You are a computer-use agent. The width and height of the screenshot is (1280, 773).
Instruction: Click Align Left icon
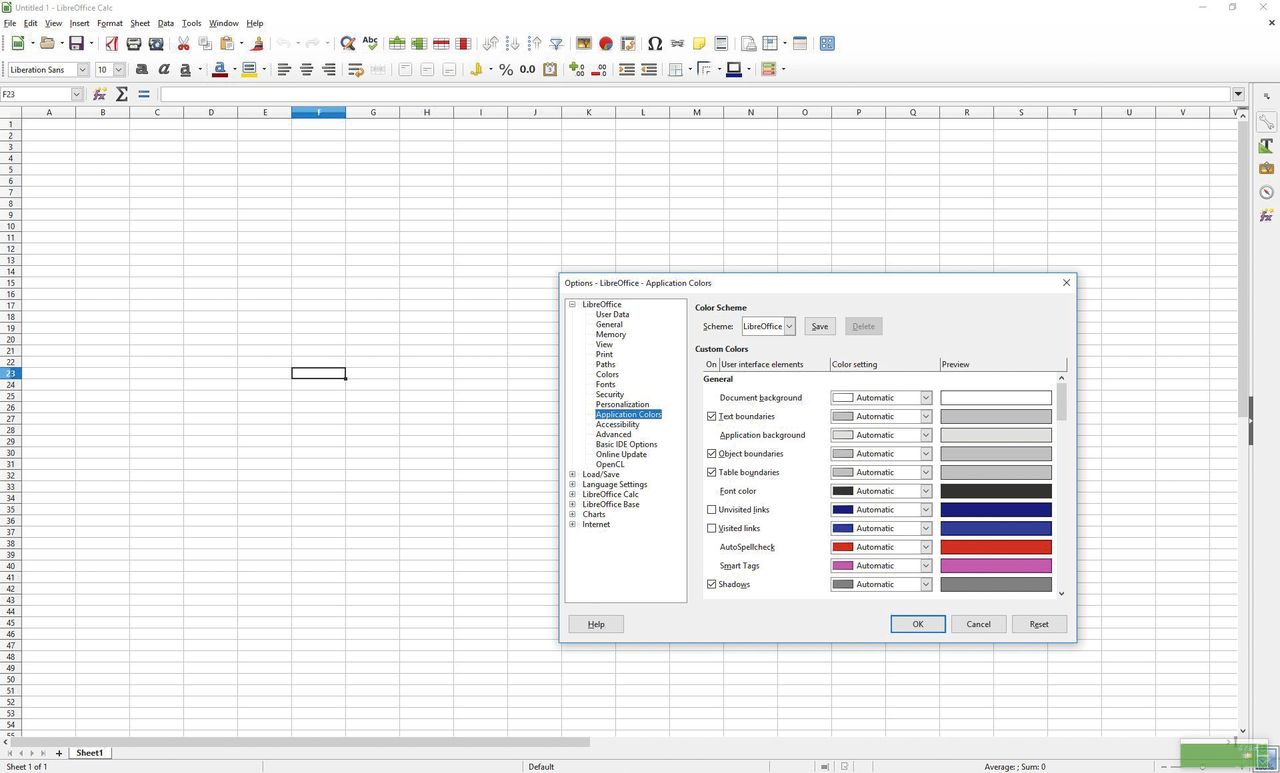pos(284,70)
